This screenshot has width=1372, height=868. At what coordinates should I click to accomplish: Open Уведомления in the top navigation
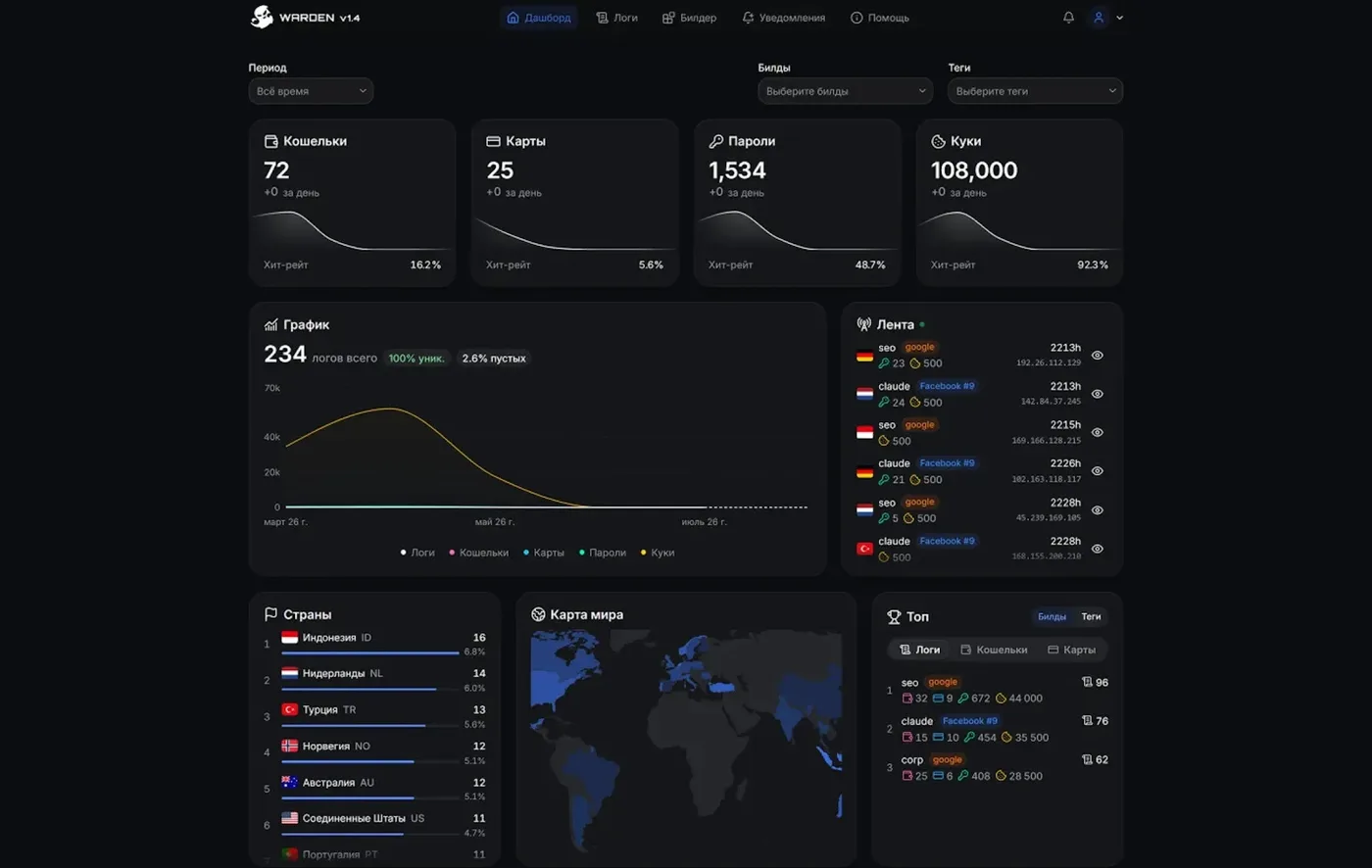(x=784, y=18)
